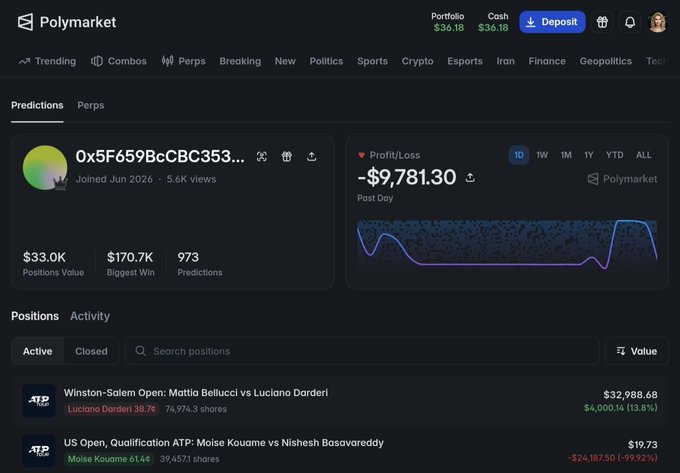The image size is (680, 473).
Task: Open the Politics category
Action: [326, 61]
